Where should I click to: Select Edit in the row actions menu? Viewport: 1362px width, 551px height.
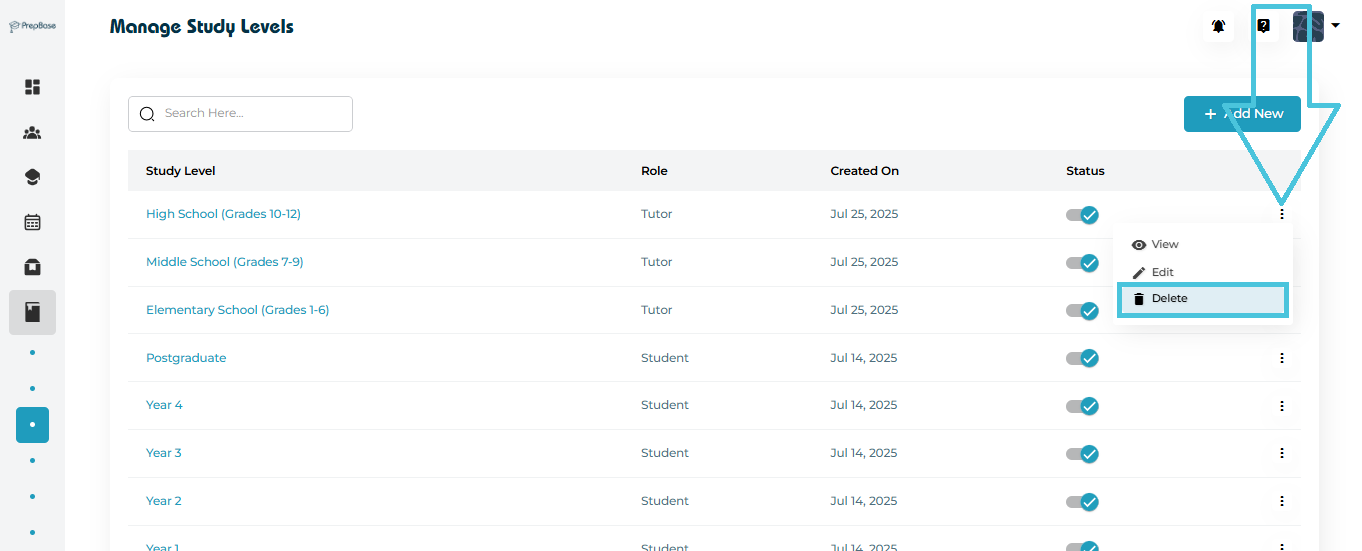click(1162, 272)
